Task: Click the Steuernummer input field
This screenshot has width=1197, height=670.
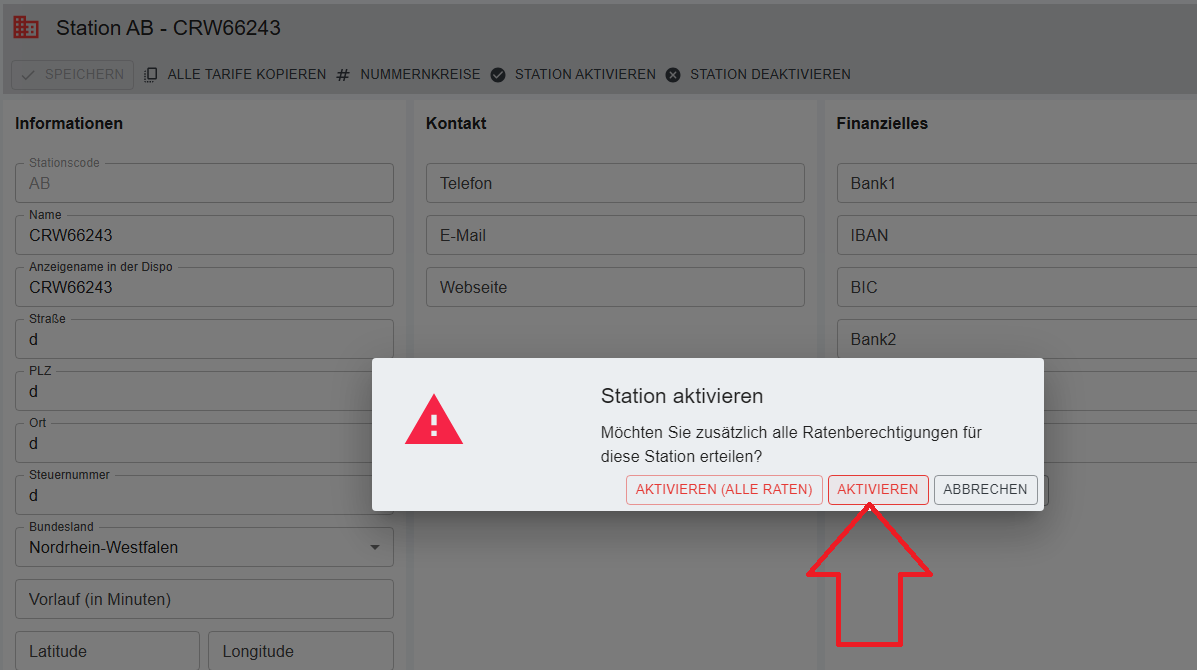Action: click(x=194, y=494)
